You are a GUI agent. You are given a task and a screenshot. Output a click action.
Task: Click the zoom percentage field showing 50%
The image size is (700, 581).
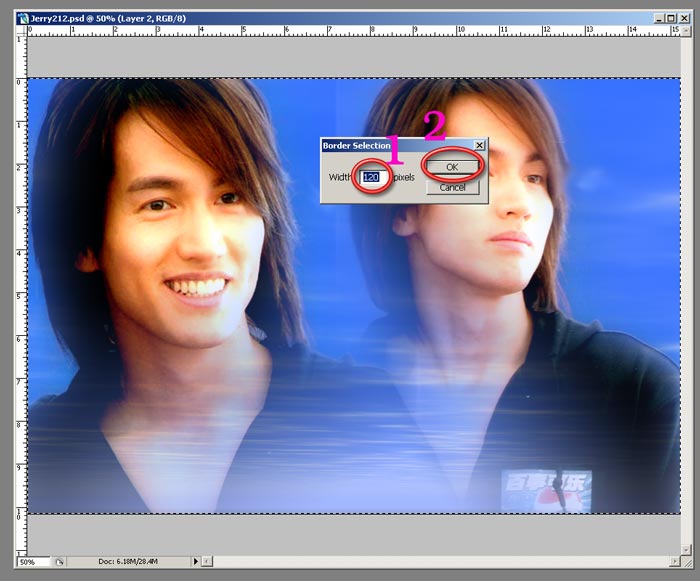[32, 562]
